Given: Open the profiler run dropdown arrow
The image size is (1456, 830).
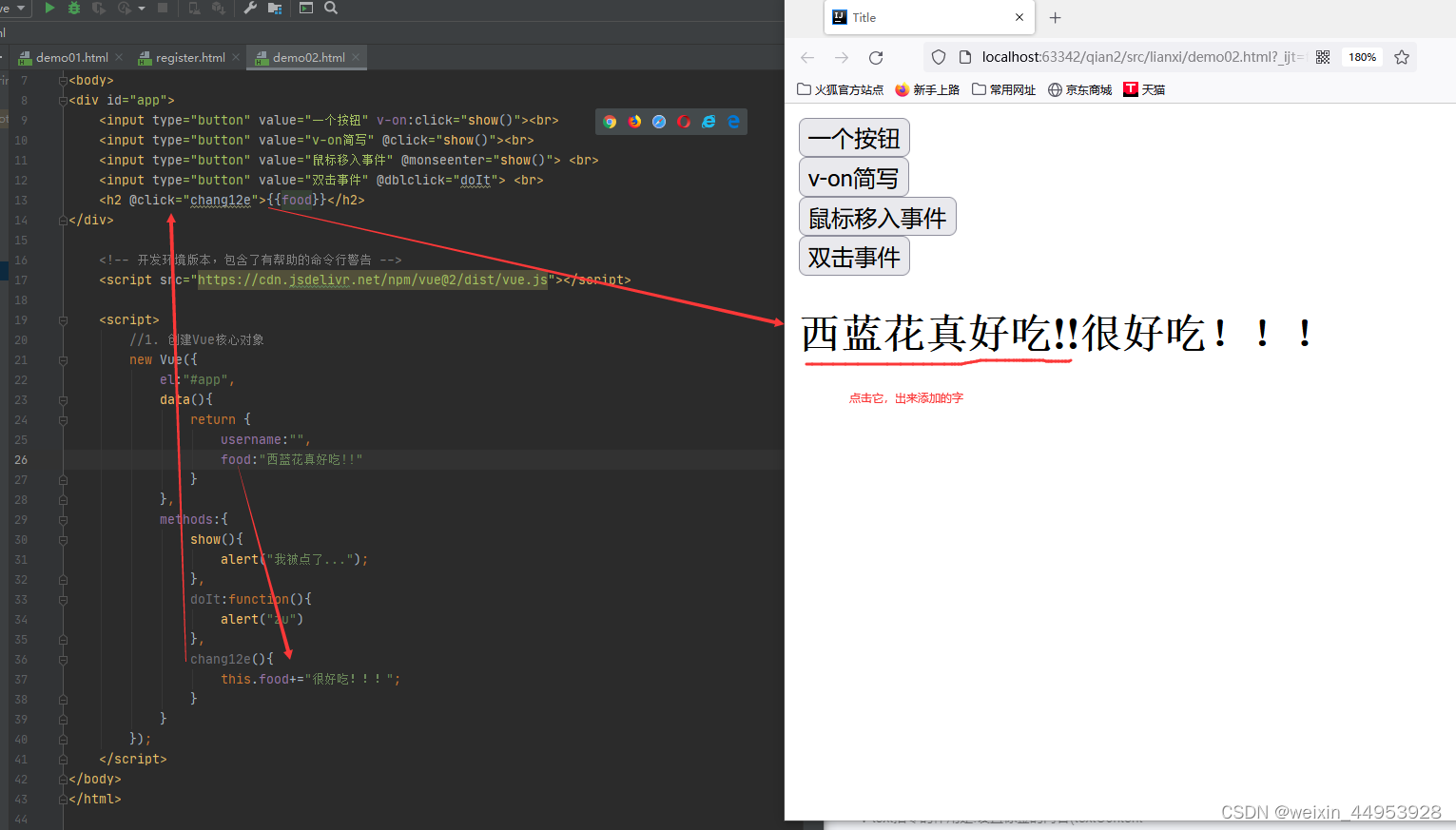Looking at the screenshot, I should pyautogui.click(x=142, y=8).
